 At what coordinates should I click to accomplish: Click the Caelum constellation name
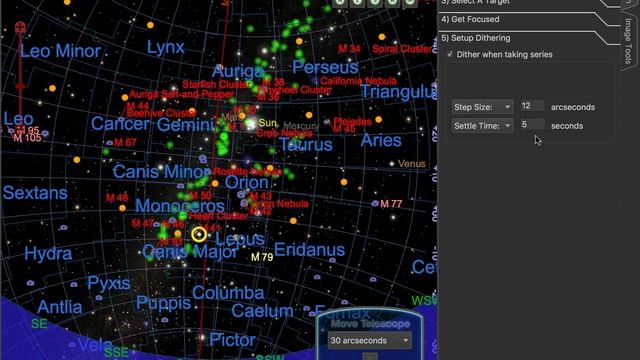262,311
